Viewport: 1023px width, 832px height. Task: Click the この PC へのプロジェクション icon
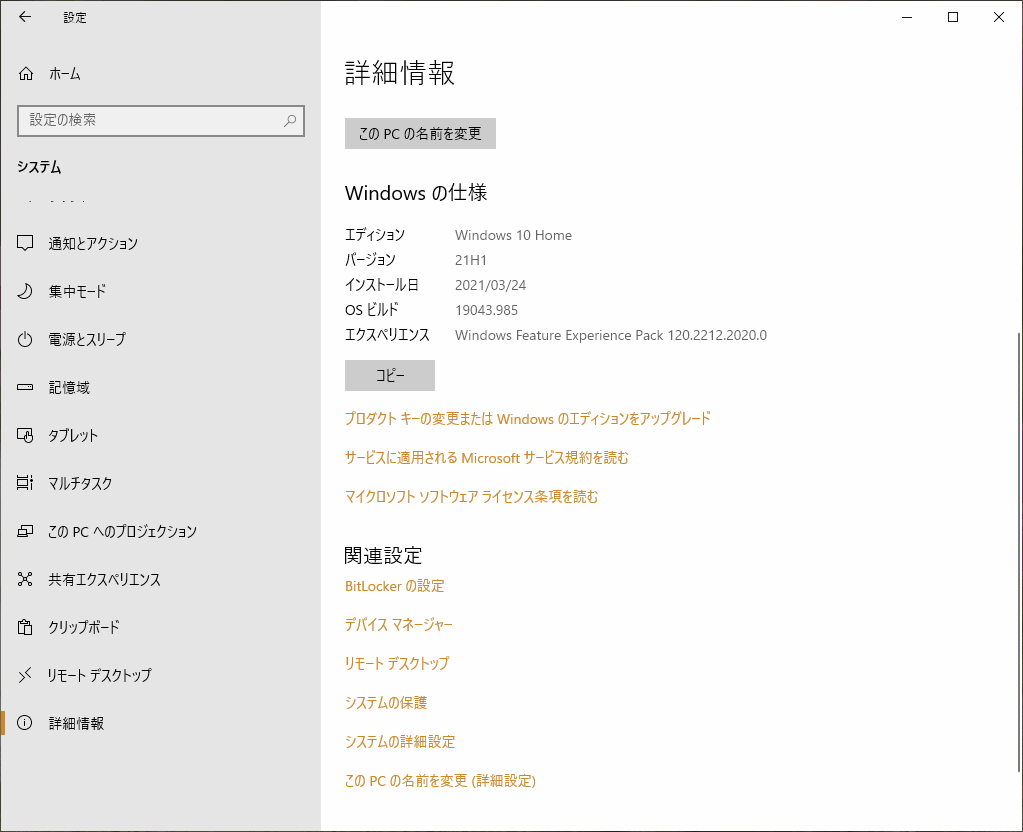25,531
